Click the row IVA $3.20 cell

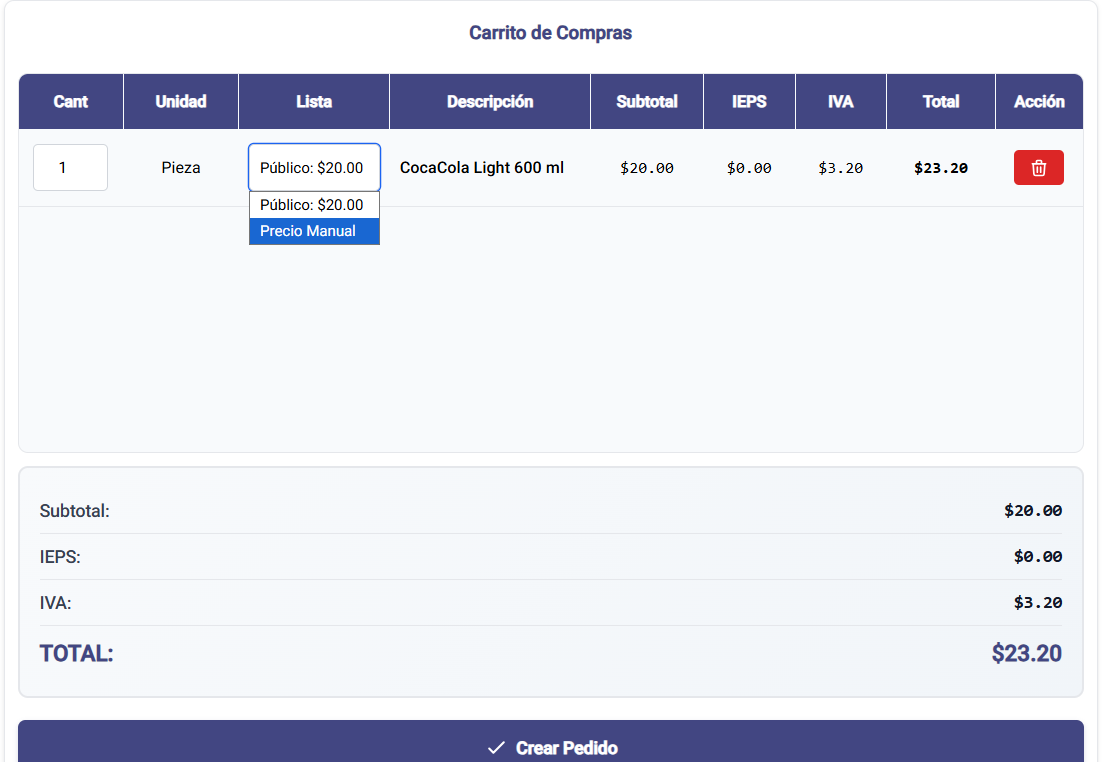tap(841, 168)
